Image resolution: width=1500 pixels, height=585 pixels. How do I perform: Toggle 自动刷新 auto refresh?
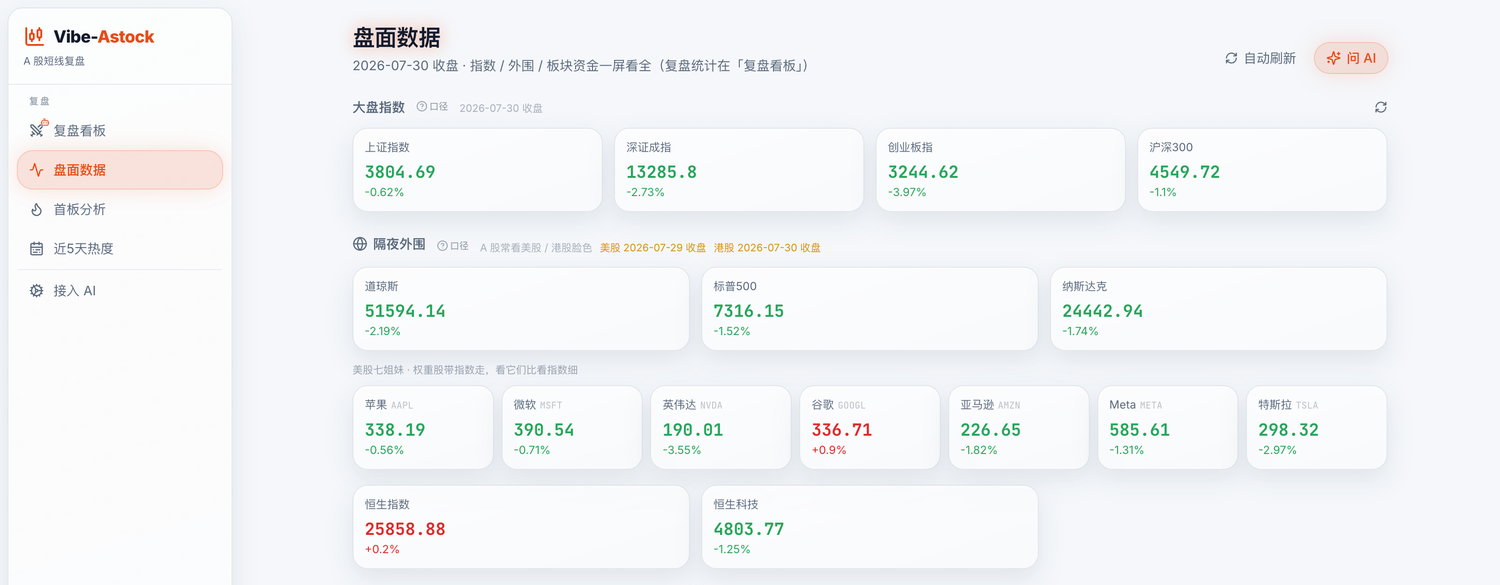pyautogui.click(x=1260, y=58)
